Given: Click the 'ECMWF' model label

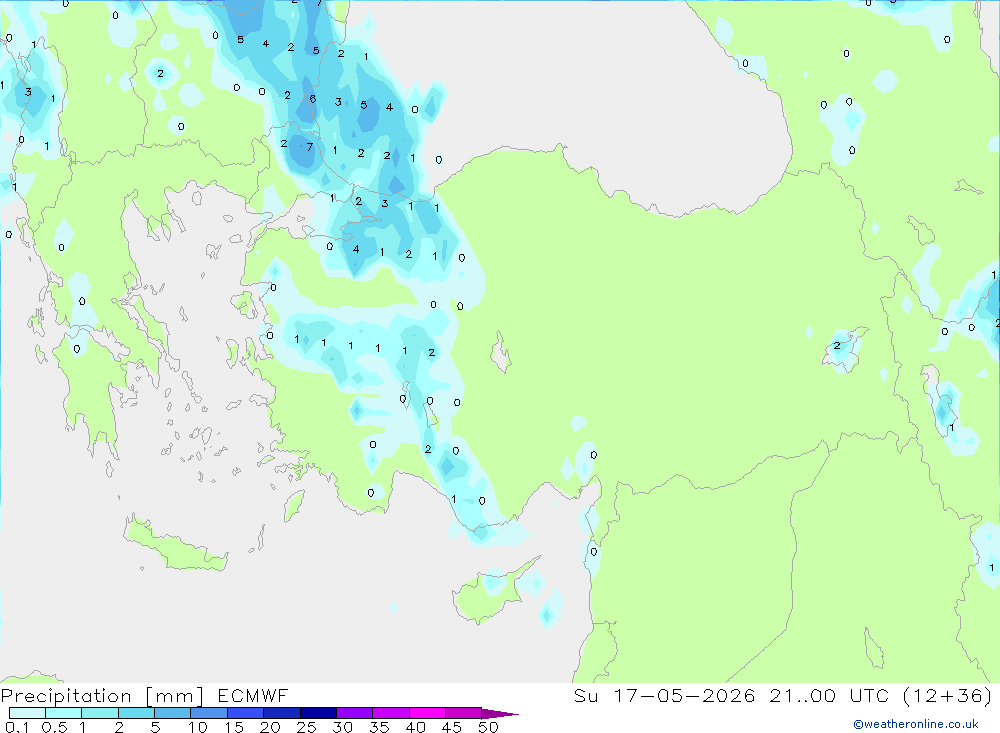Looking at the screenshot, I should click(253, 695).
